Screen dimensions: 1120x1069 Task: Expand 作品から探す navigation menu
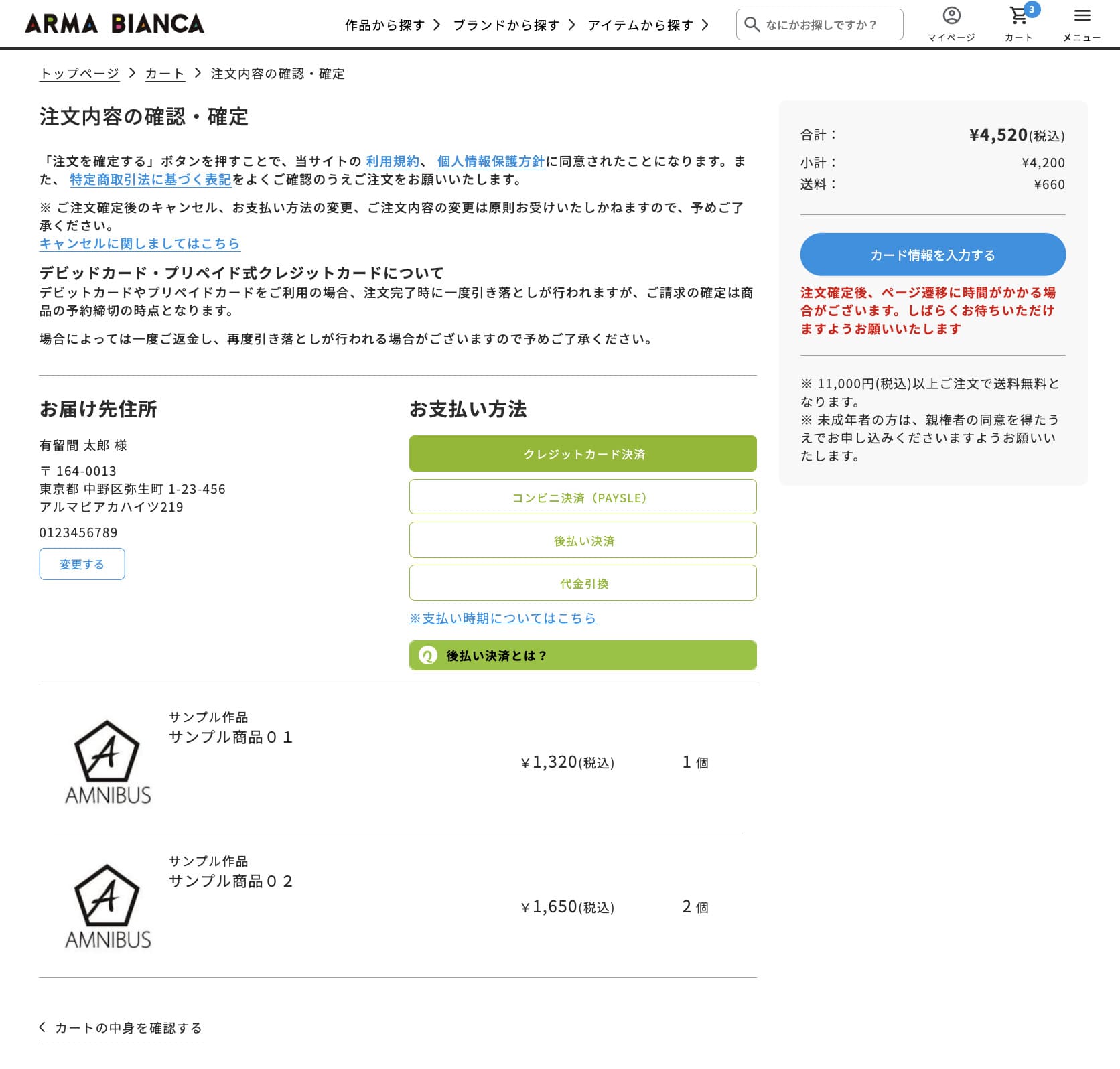pos(392,25)
